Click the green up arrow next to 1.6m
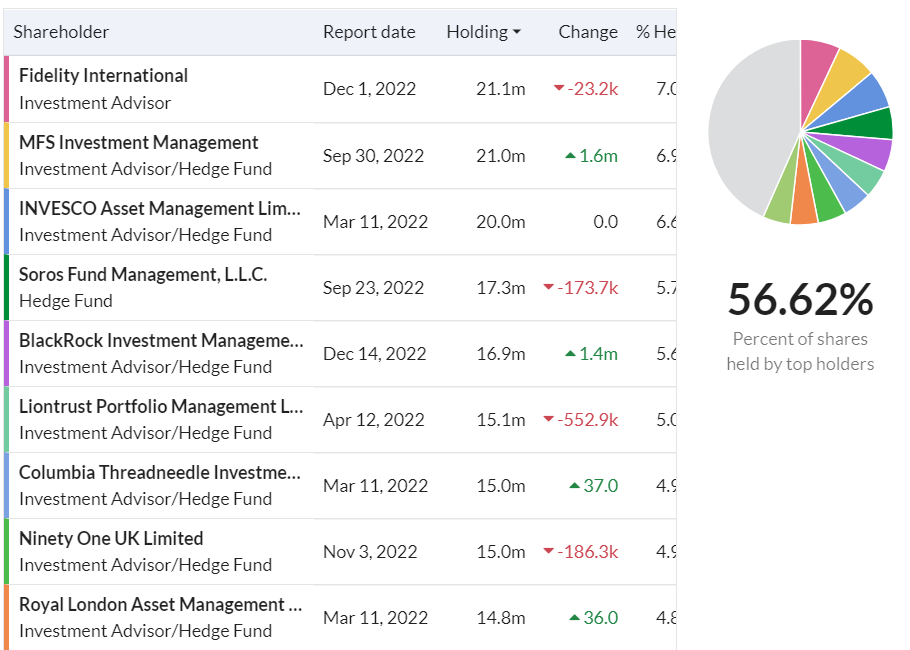The image size is (910, 650). click(x=570, y=156)
